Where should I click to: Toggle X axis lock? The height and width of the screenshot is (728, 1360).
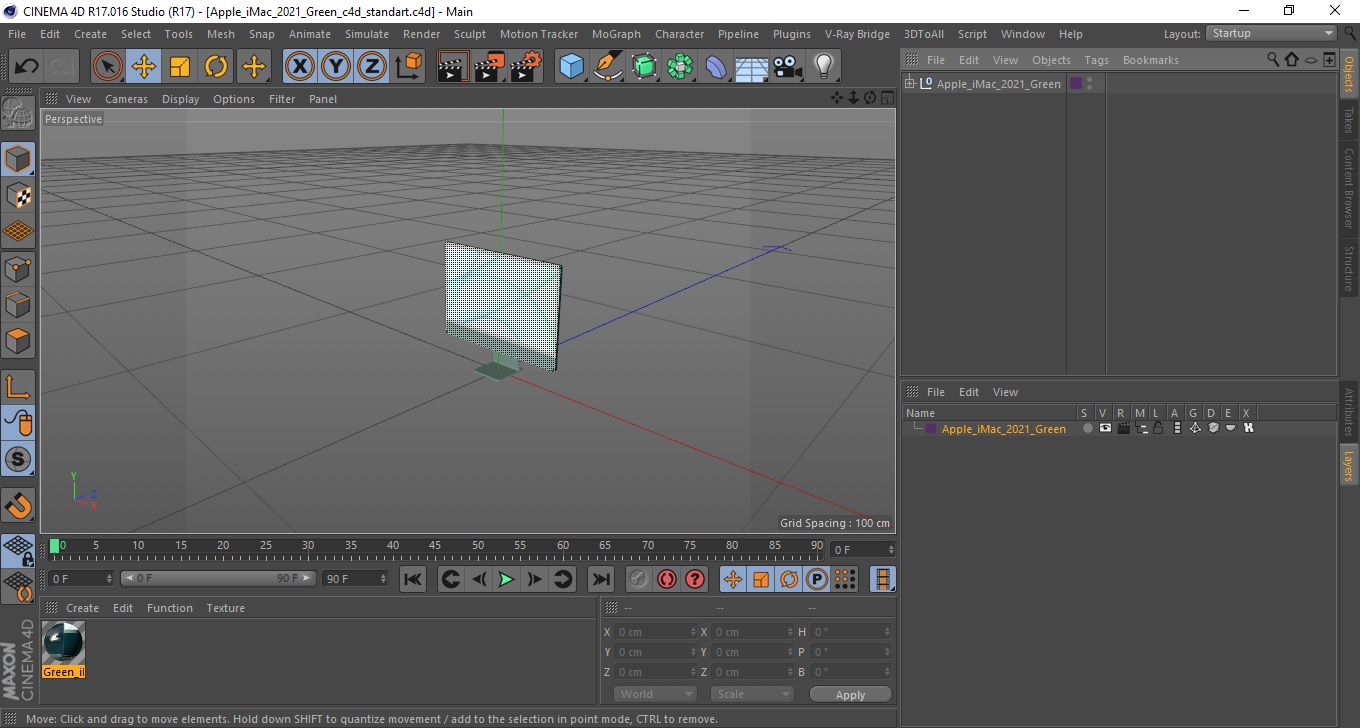[x=300, y=67]
